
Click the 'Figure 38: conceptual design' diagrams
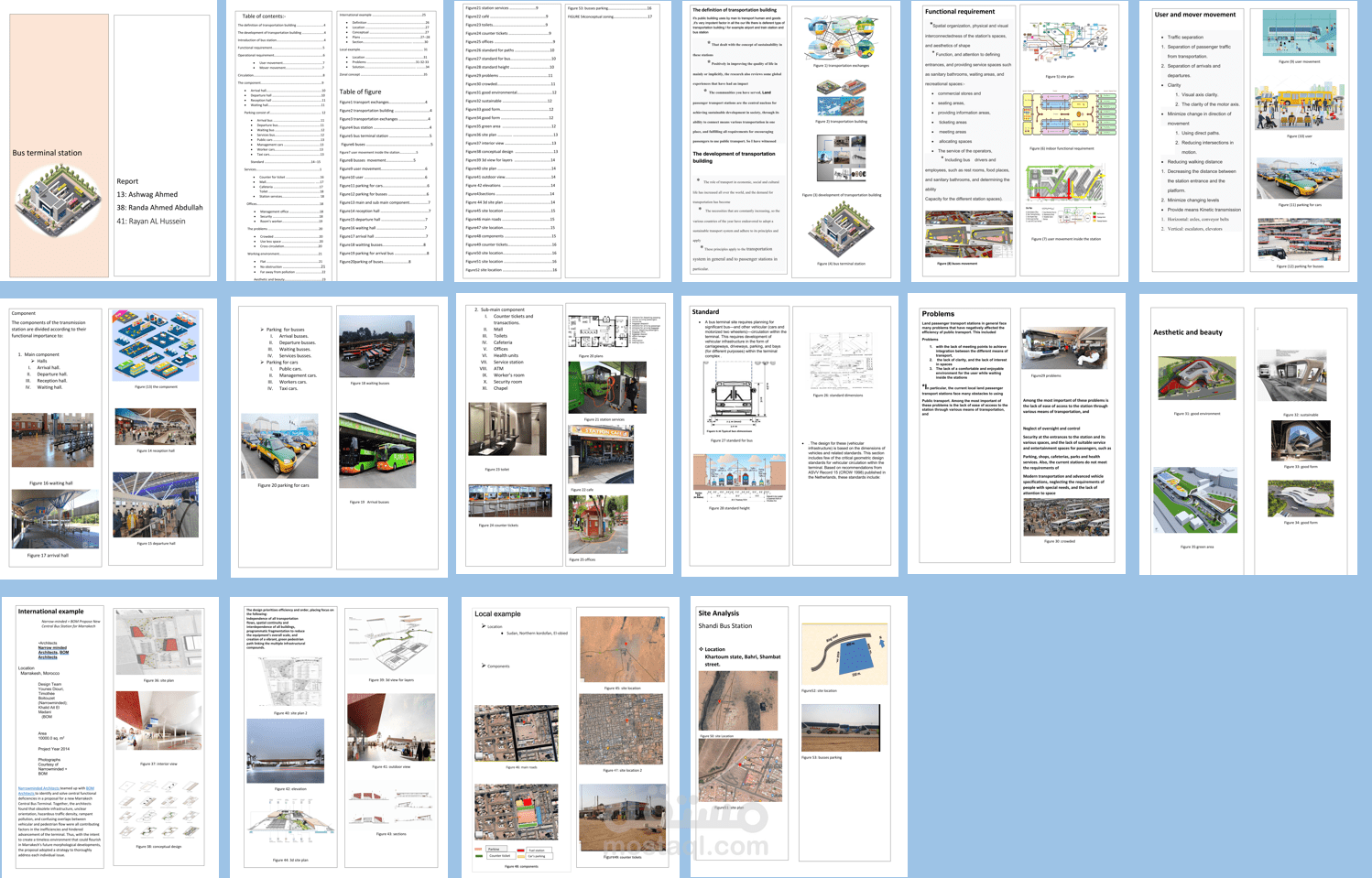pos(158,811)
